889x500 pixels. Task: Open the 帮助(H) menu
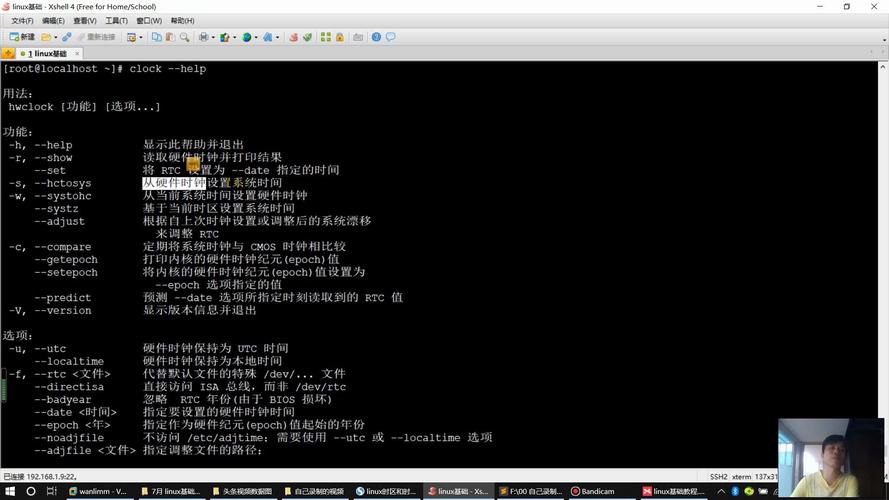click(x=183, y=20)
